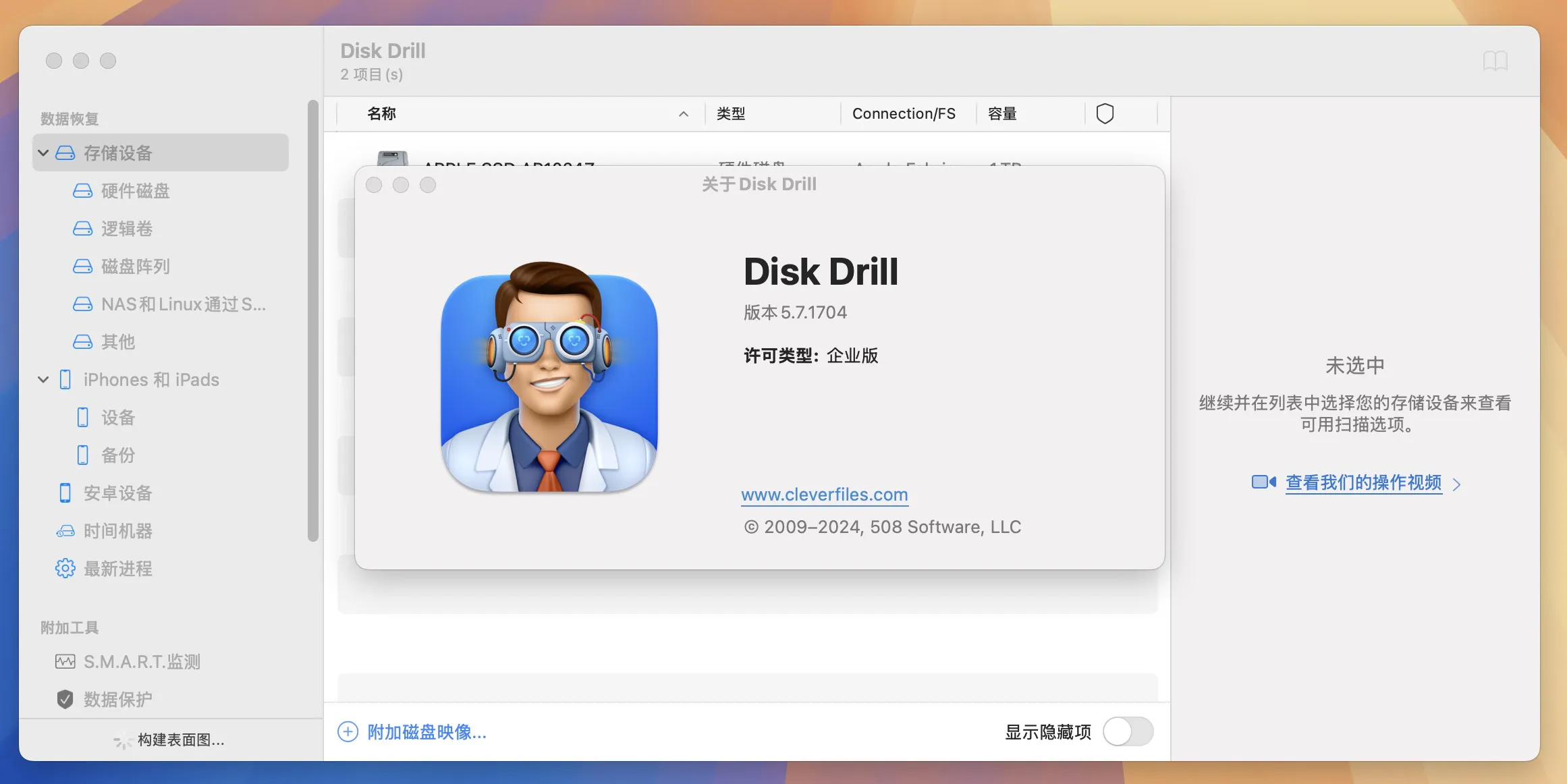The image size is (1567, 784).
Task: Toggle the 名称 sort direction arrow
Action: 684,114
